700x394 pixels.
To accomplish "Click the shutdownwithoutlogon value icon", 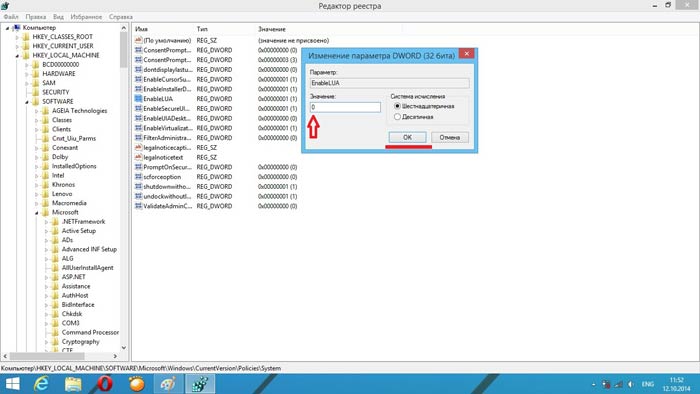I will (138, 187).
